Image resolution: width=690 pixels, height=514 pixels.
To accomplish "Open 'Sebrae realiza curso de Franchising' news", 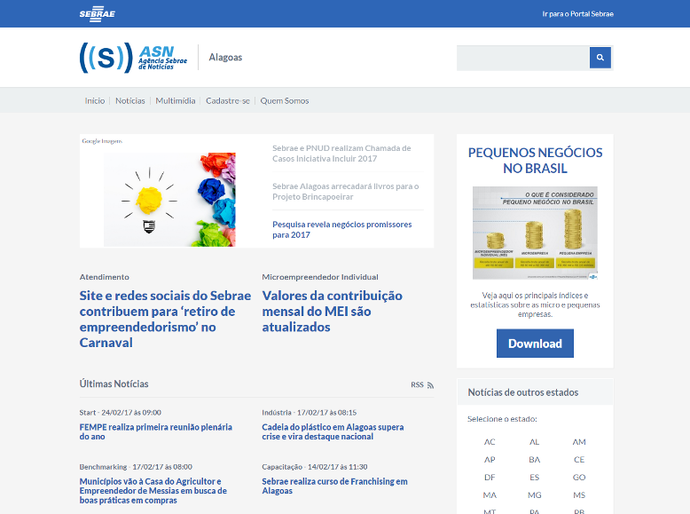I will coord(334,486).
